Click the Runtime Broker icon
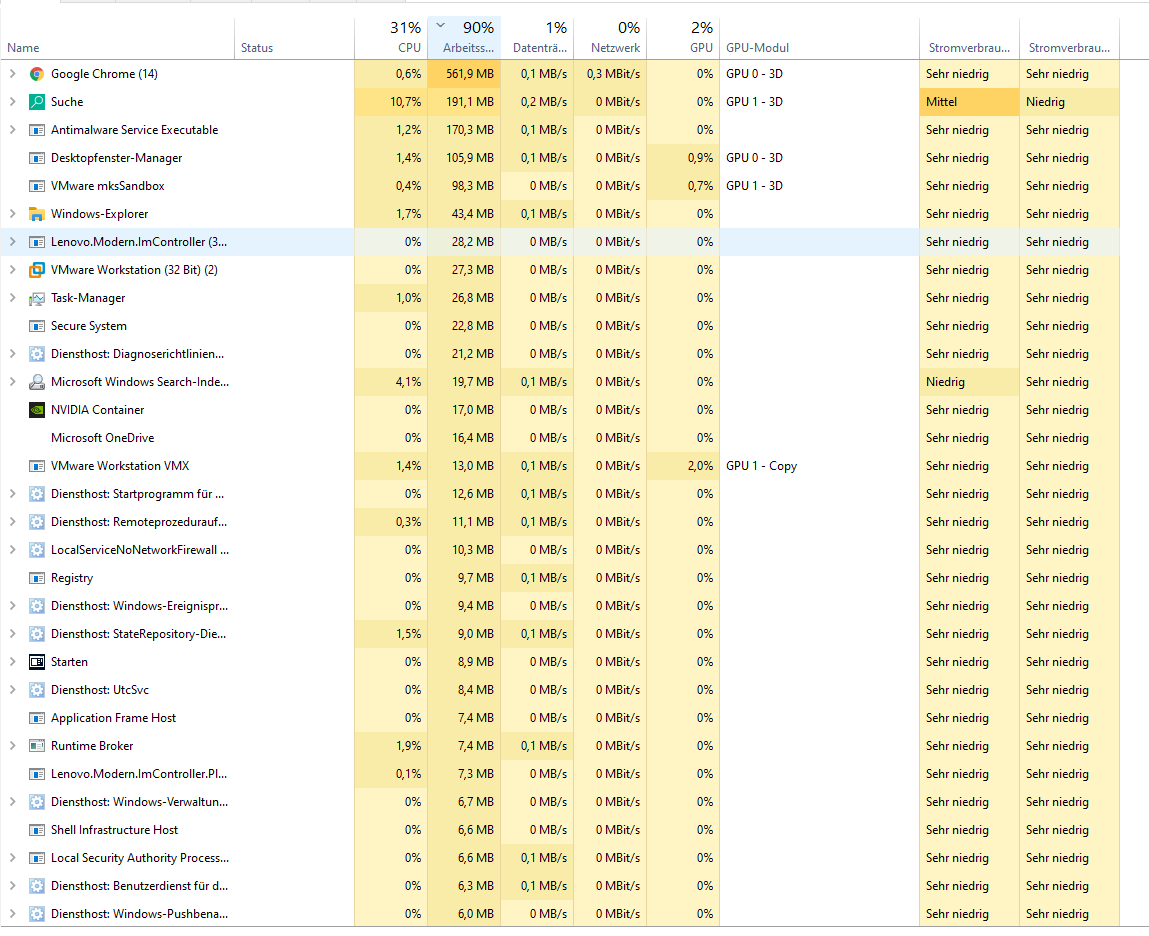Screen dimensions: 1149x936 pyautogui.click(x=37, y=746)
